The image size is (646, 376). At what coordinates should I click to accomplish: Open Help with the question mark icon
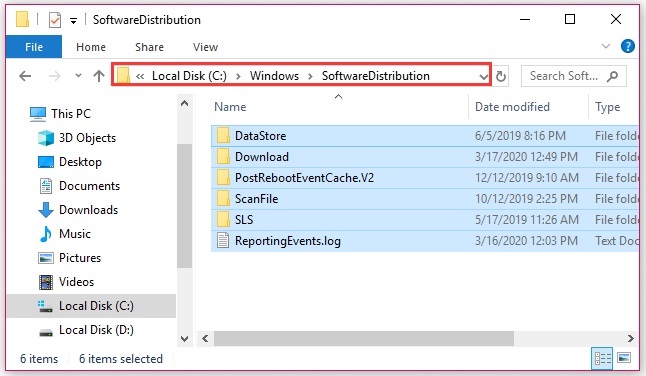pyautogui.click(x=627, y=46)
